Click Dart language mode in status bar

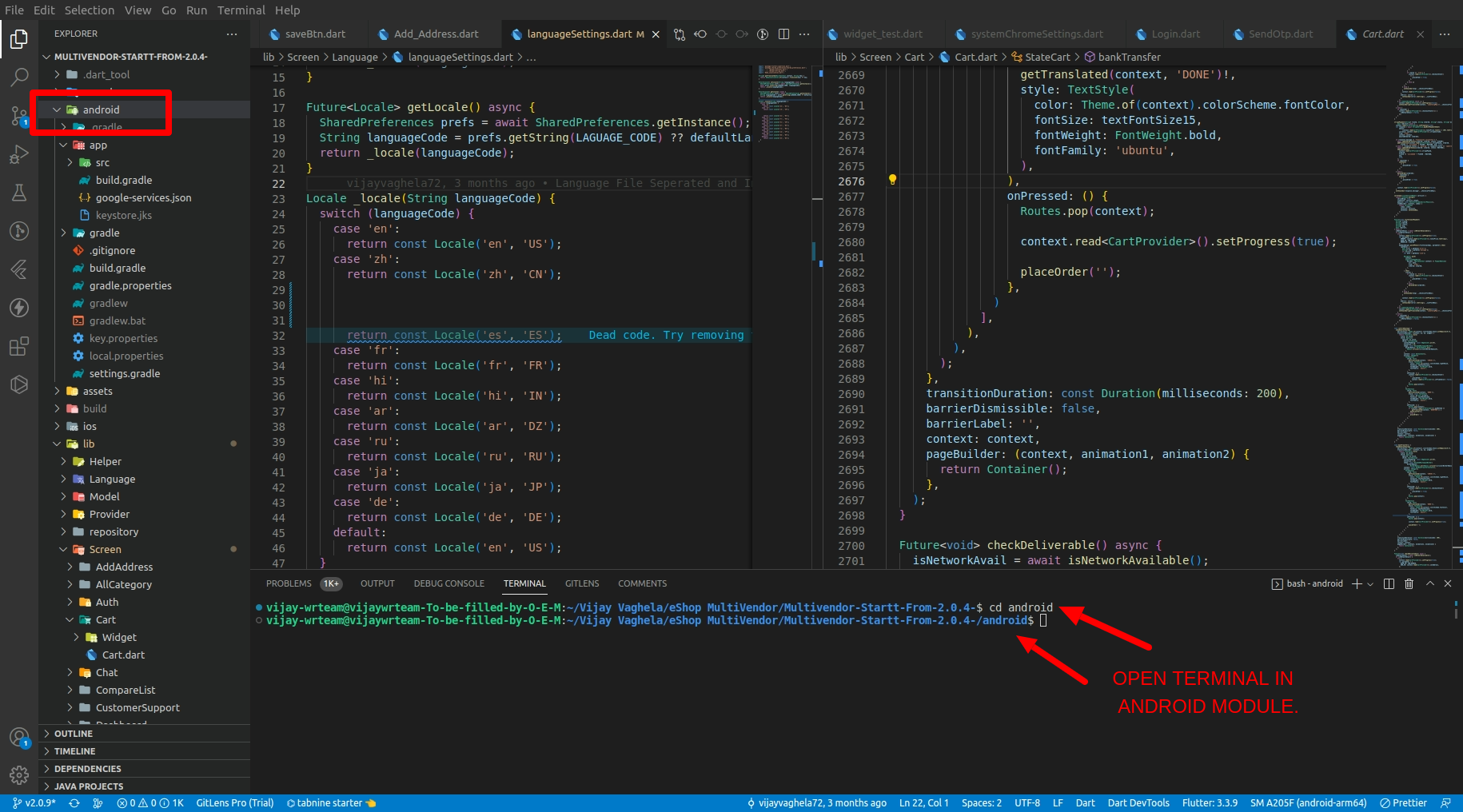tap(1085, 803)
